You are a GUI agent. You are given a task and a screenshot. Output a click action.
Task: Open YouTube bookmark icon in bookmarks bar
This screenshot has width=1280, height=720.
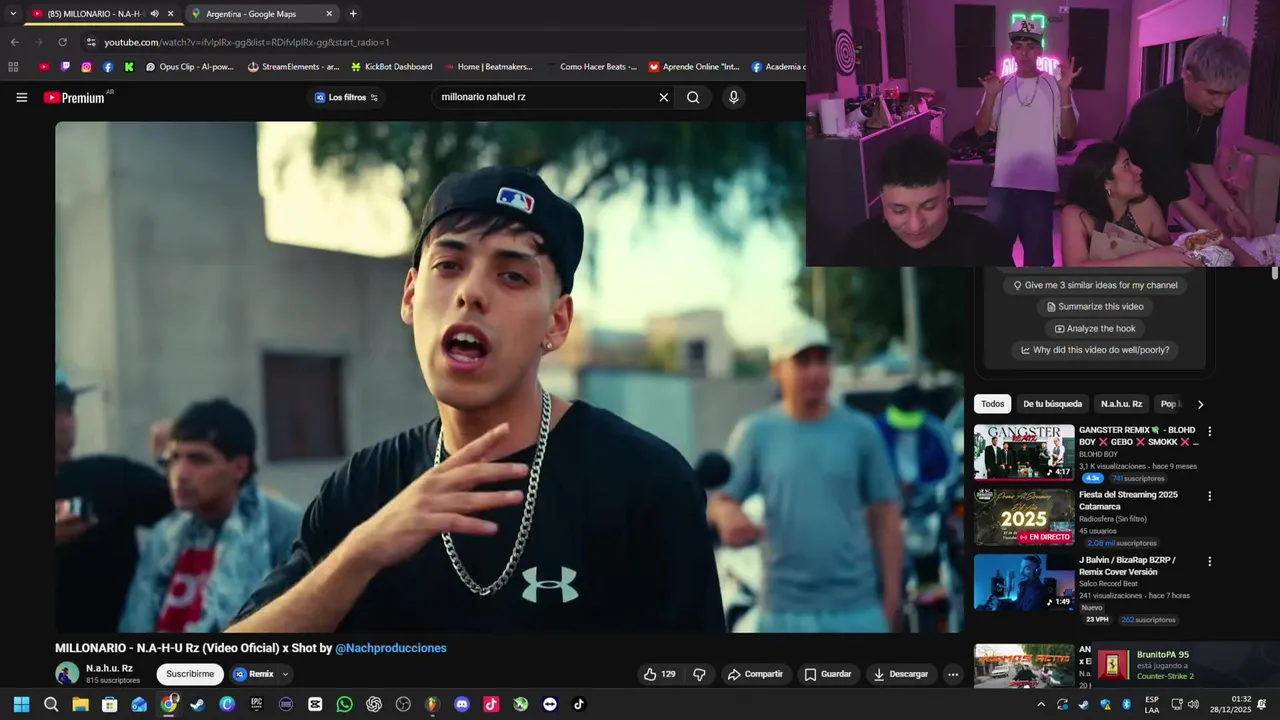point(43,67)
